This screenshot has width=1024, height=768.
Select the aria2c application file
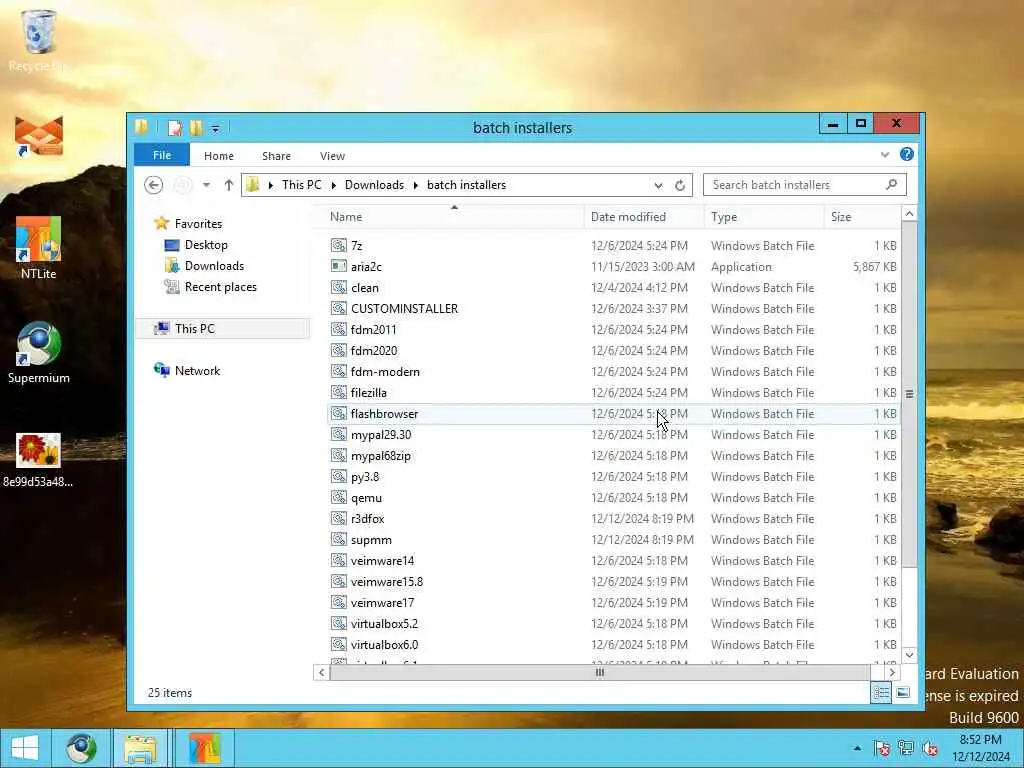click(614, 266)
